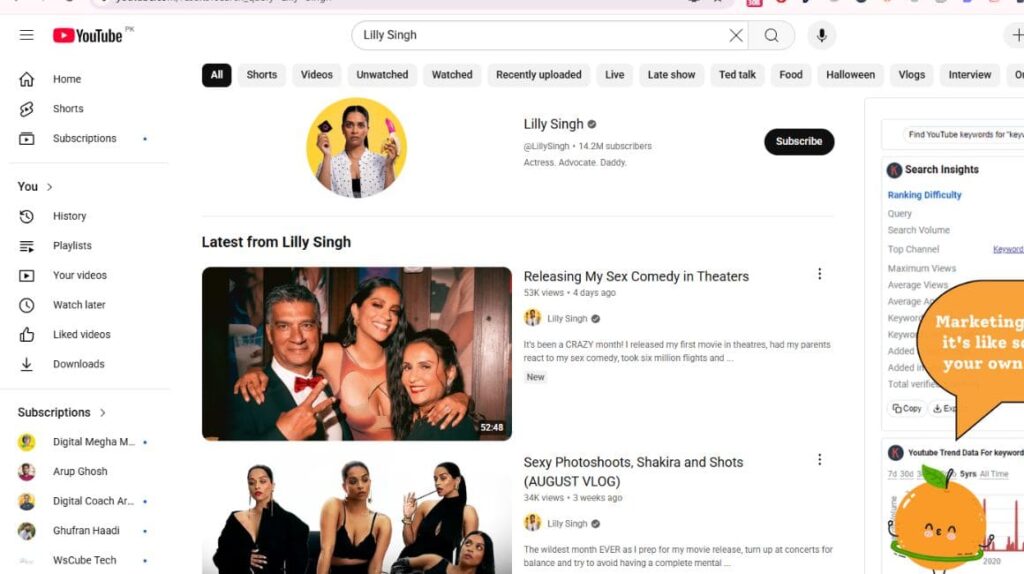Open options for Releasing My Sex Comedy video
Viewport: 1024px width, 574px height.
pyautogui.click(x=819, y=274)
